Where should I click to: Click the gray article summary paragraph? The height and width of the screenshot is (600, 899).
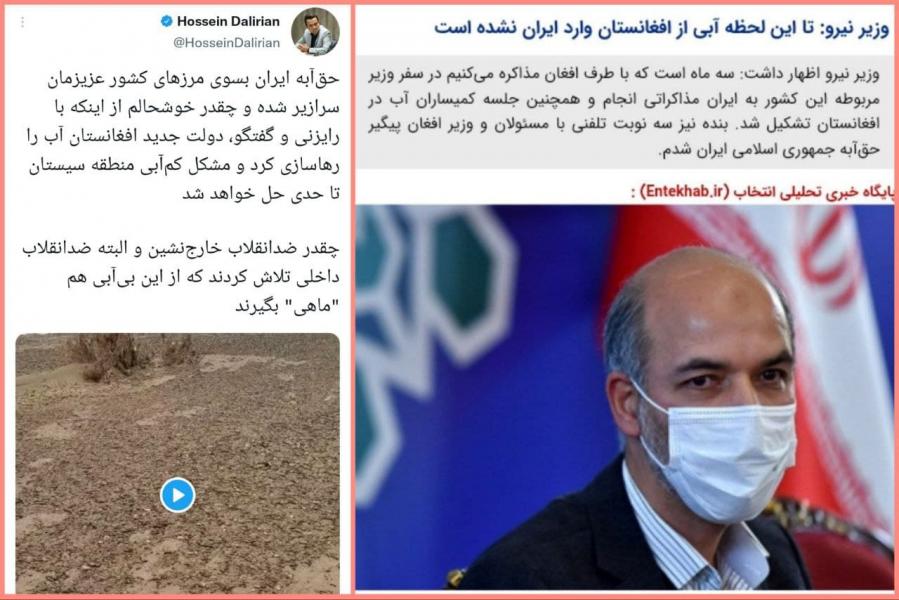point(624,112)
